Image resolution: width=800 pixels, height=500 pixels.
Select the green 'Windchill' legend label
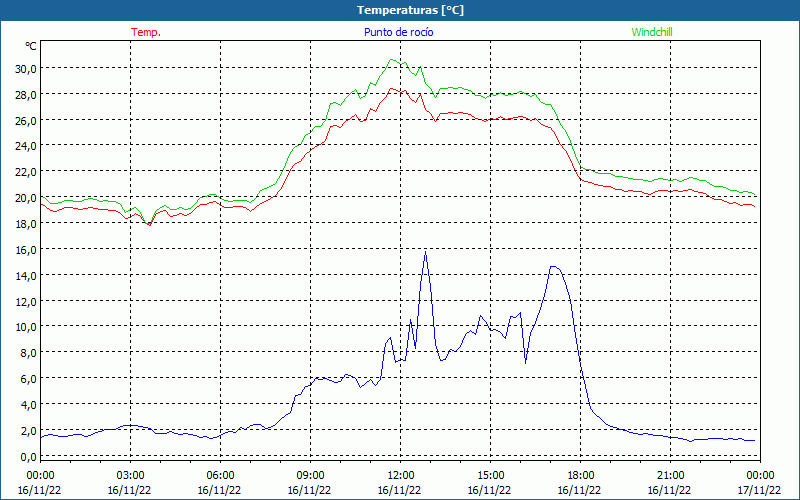[652, 32]
